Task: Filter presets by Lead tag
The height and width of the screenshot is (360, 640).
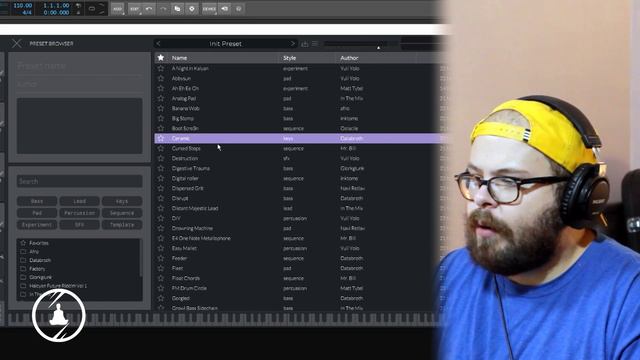Action: [80, 201]
